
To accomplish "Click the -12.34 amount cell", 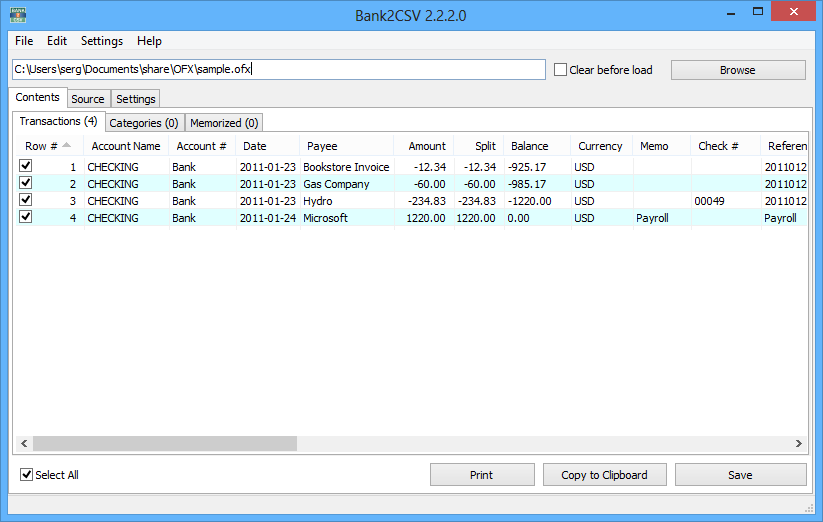I will pos(424,167).
